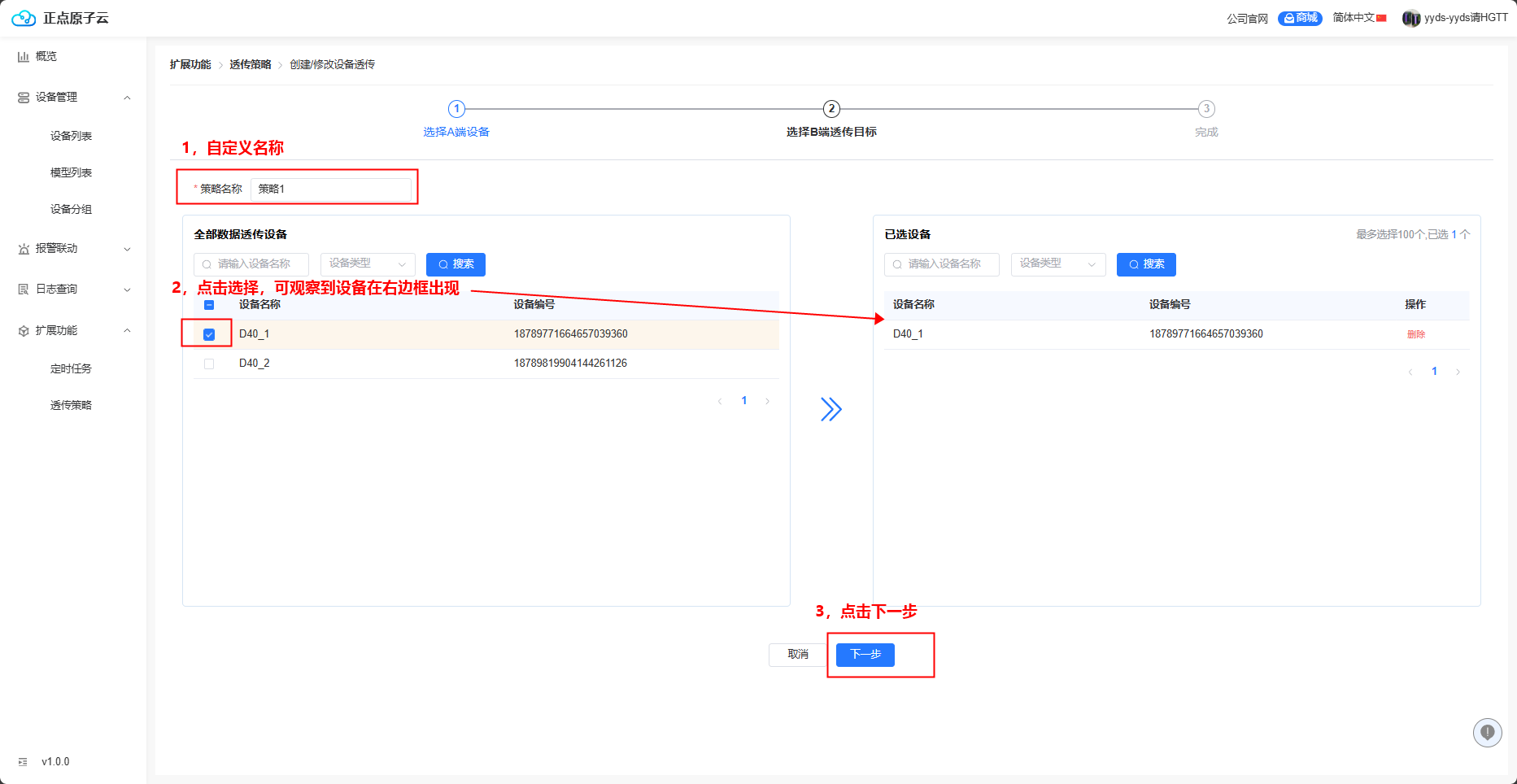
Task: Click the yyds-yyds请HGTT username
Action: tap(1466, 18)
